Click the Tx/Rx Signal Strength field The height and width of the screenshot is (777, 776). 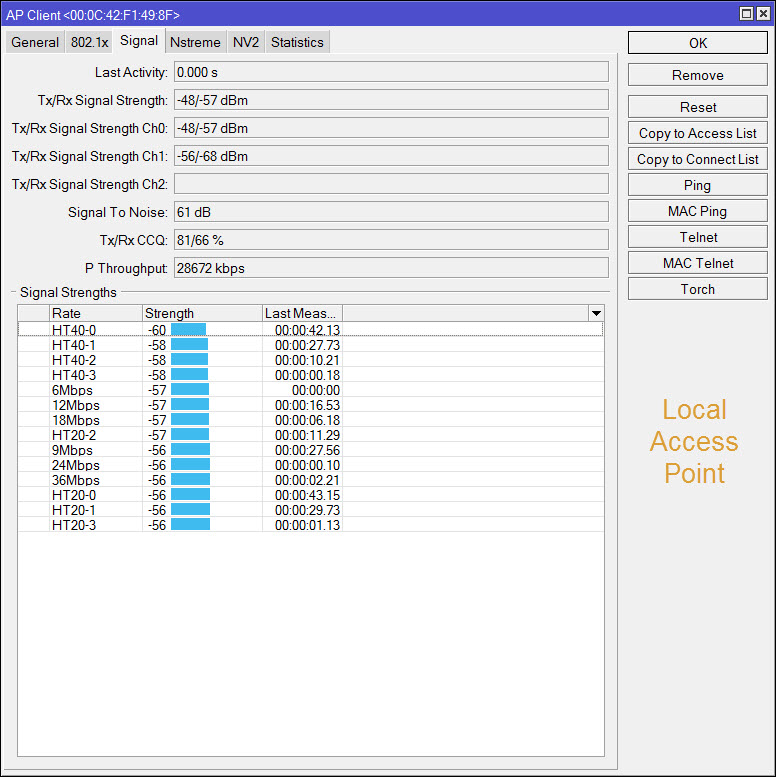391,101
